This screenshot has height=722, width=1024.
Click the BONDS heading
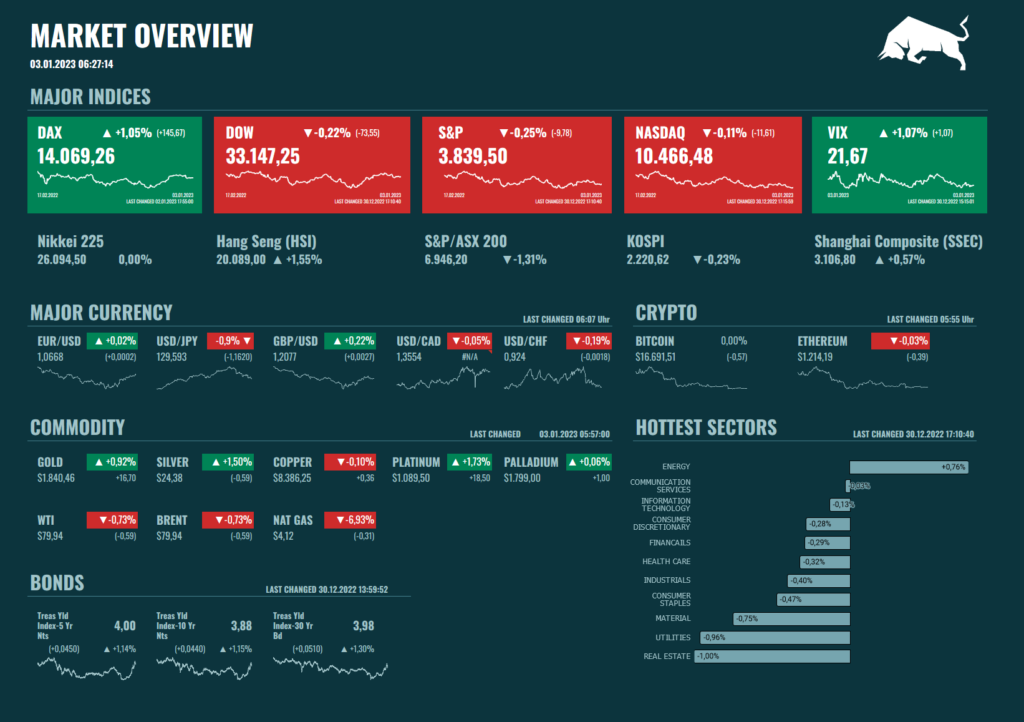(57, 583)
